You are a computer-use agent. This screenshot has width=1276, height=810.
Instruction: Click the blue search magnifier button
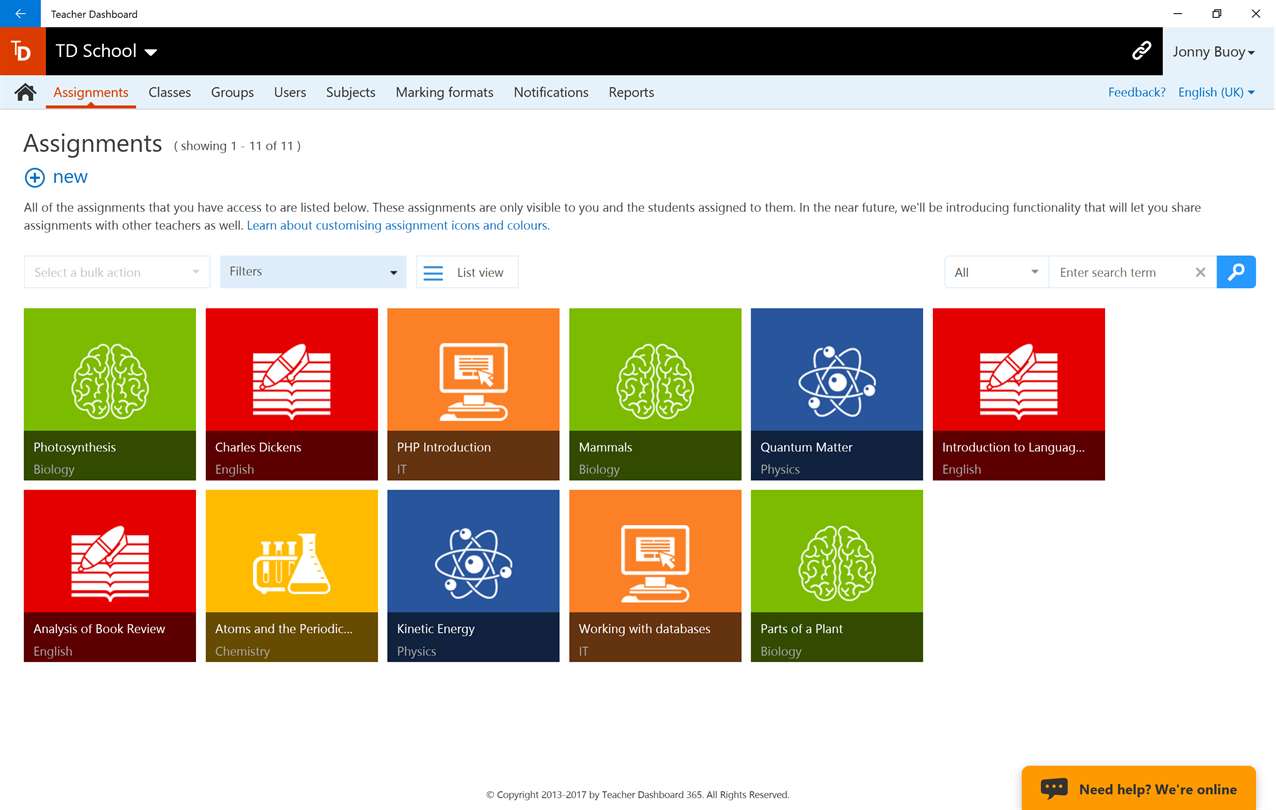pos(1236,272)
